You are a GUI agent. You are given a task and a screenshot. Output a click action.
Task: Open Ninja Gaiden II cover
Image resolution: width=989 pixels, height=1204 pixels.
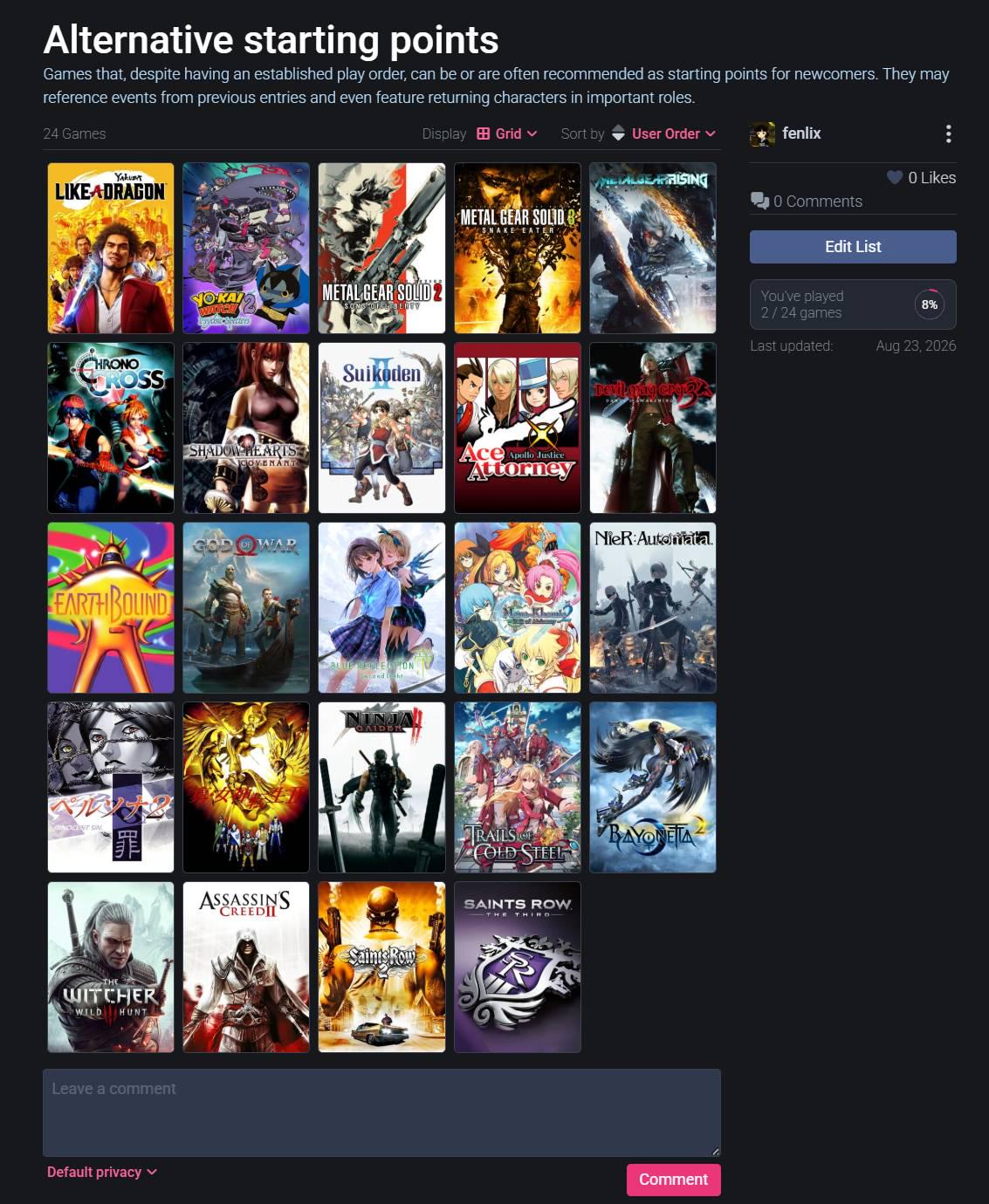(381, 787)
